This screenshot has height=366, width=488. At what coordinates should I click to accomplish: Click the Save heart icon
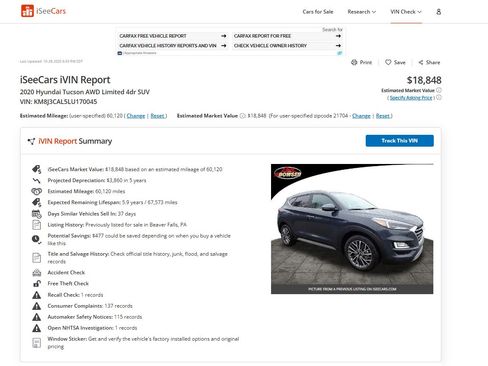coord(388,62)
